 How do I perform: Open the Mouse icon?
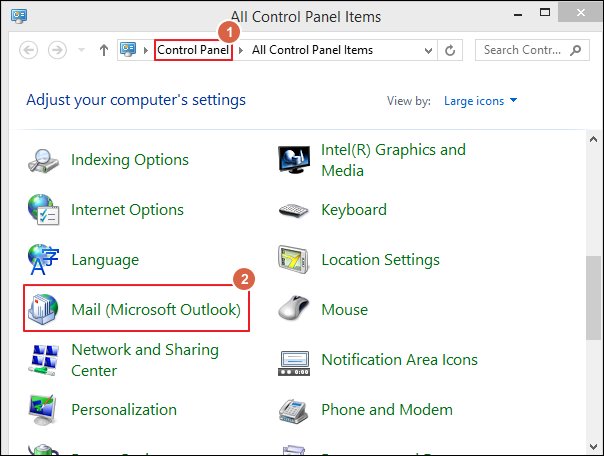point(294,308)
